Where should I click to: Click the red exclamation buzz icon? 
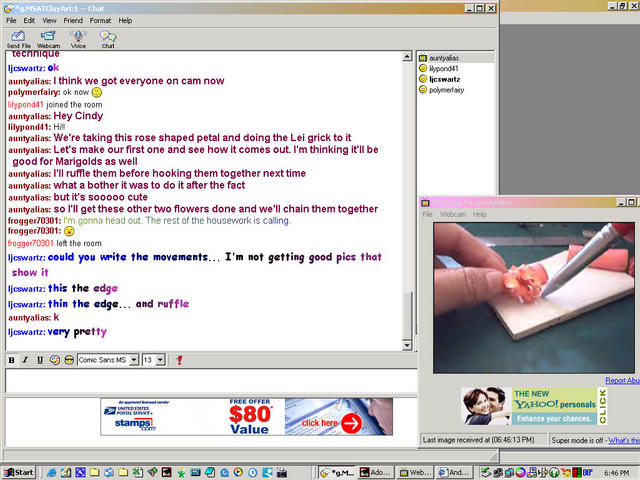tap(179, 360)
